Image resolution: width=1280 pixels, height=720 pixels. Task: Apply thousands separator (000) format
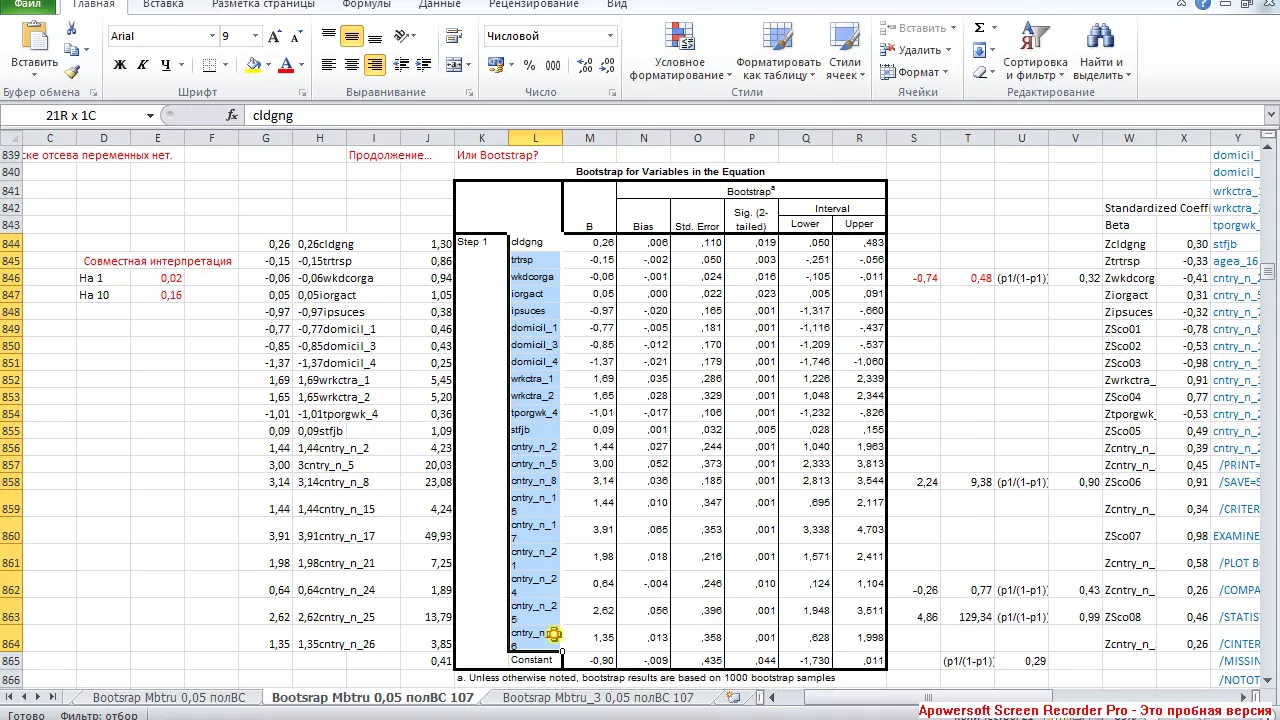(553, 65)
